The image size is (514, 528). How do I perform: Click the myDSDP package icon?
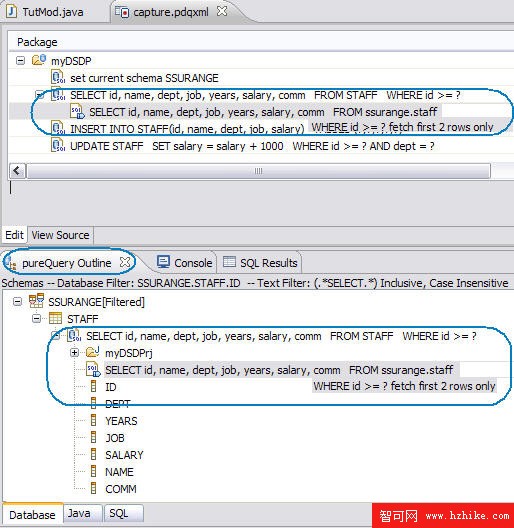click(x=39, y=61)
